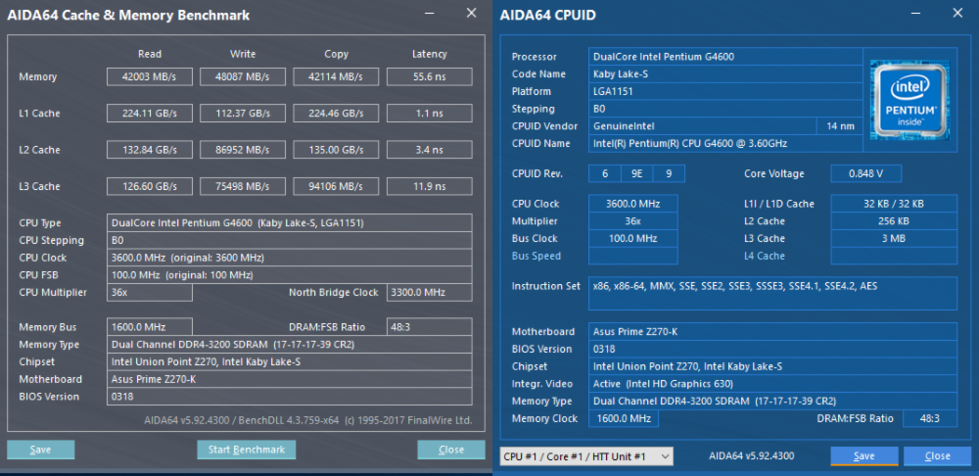Click Memory Type field in Benchmark window

coord(290,344)
